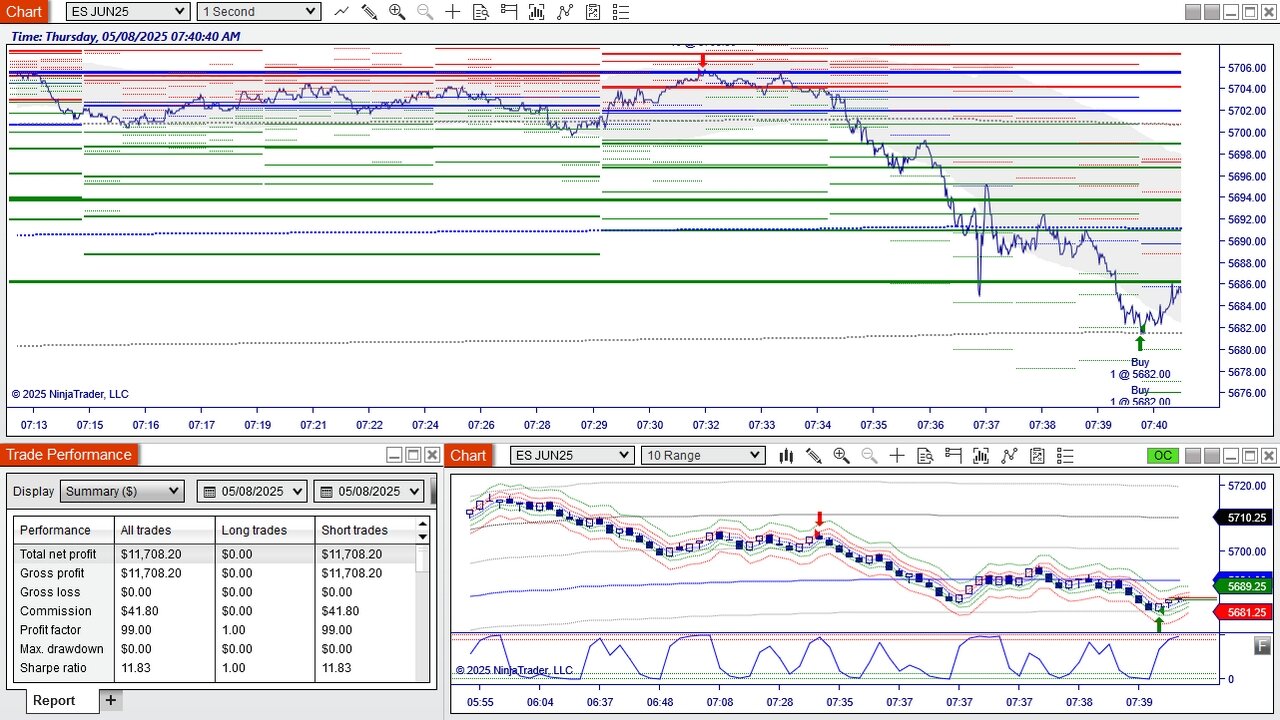Click green buy arrow on the 1 Second chart
1280x720 pixels.
pos(1140,343)
